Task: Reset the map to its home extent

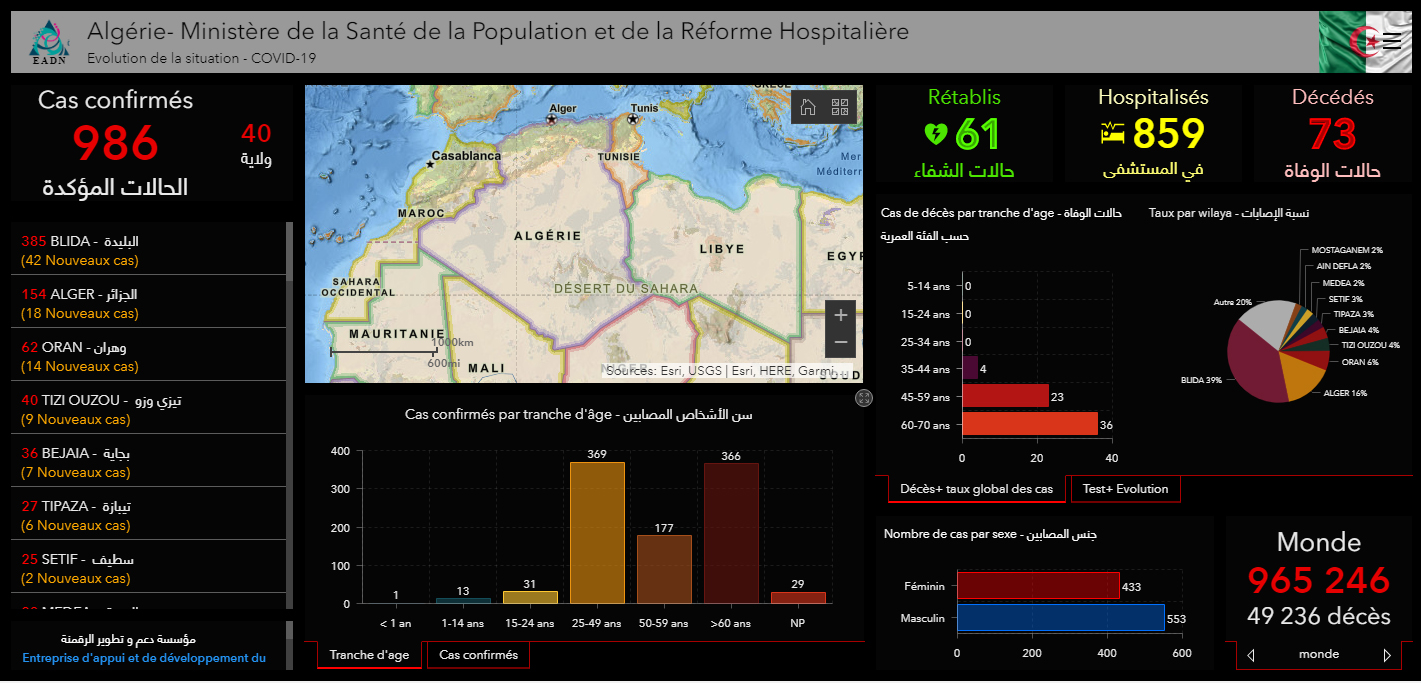Action: pyautogui.click(x=808, y=107)
